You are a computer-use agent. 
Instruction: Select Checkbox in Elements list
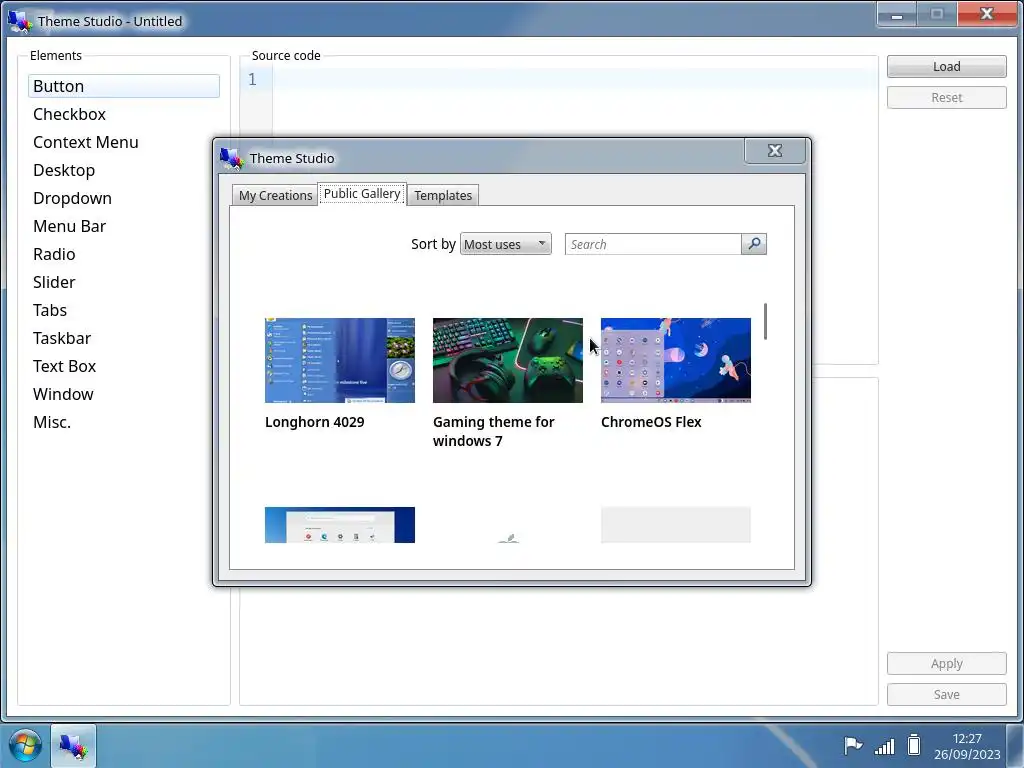[x=123, y=114]
